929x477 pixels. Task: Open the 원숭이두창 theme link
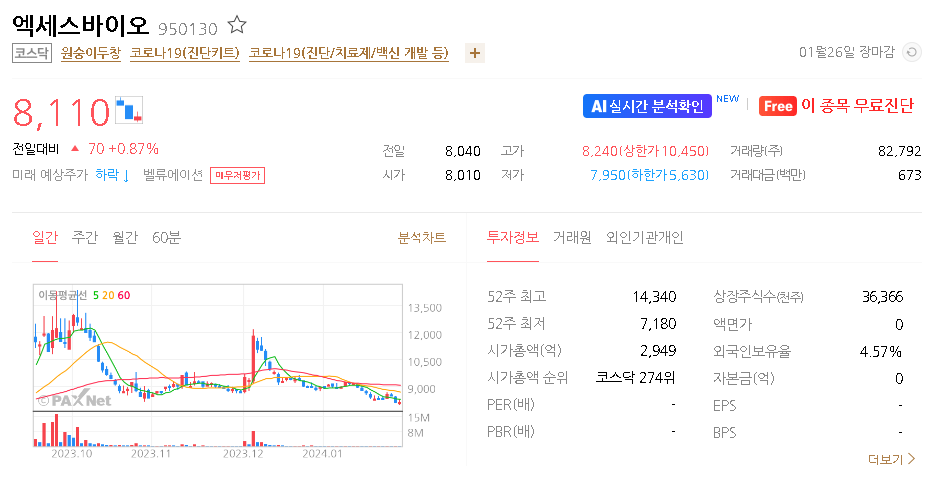coord(91,53)
